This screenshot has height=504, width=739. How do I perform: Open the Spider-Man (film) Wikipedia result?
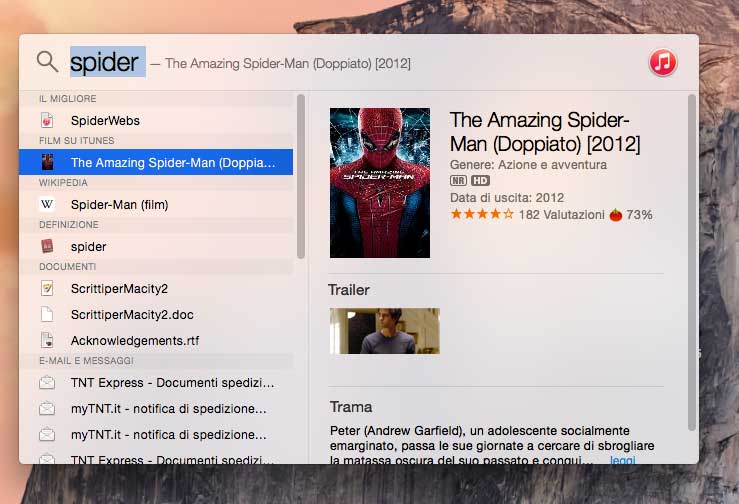(156, 204)
